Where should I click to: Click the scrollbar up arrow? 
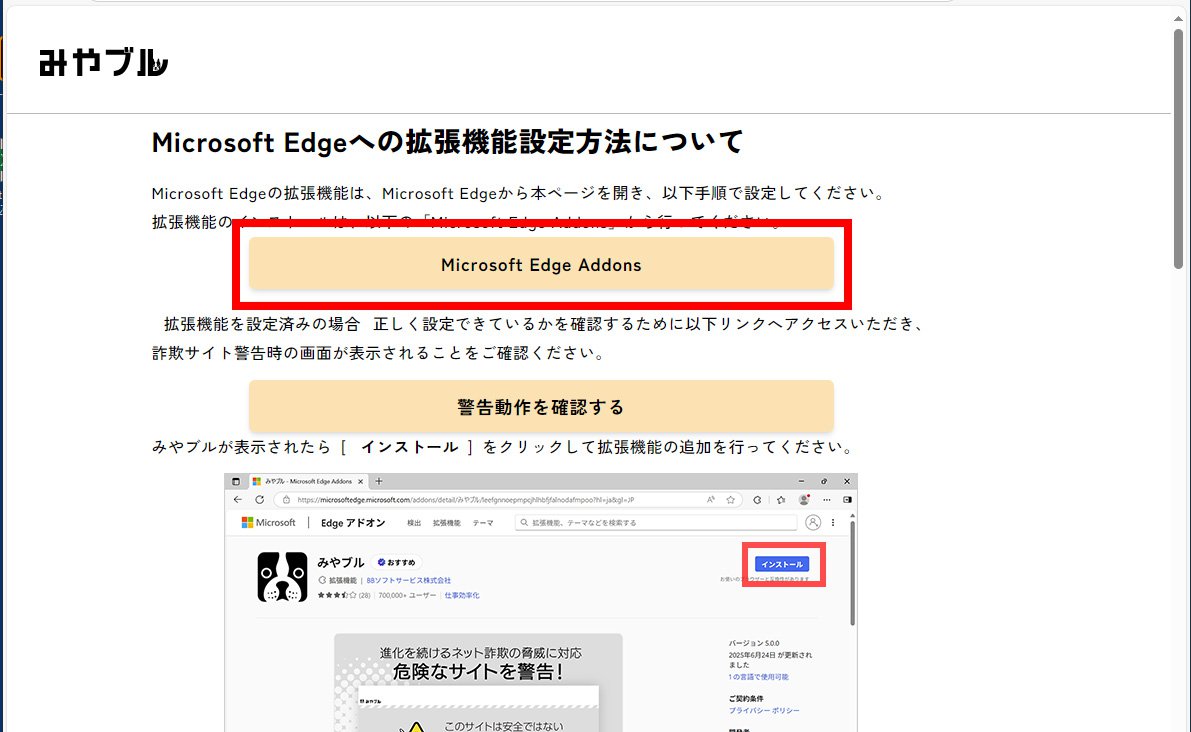point(1178,17)
